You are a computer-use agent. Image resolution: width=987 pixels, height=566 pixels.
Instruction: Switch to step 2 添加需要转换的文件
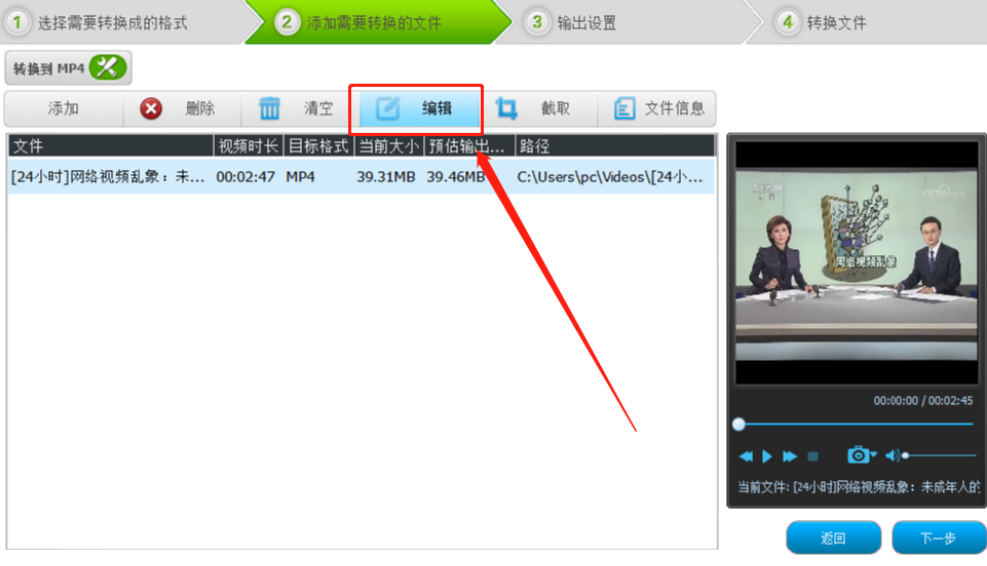pos(375,23)
